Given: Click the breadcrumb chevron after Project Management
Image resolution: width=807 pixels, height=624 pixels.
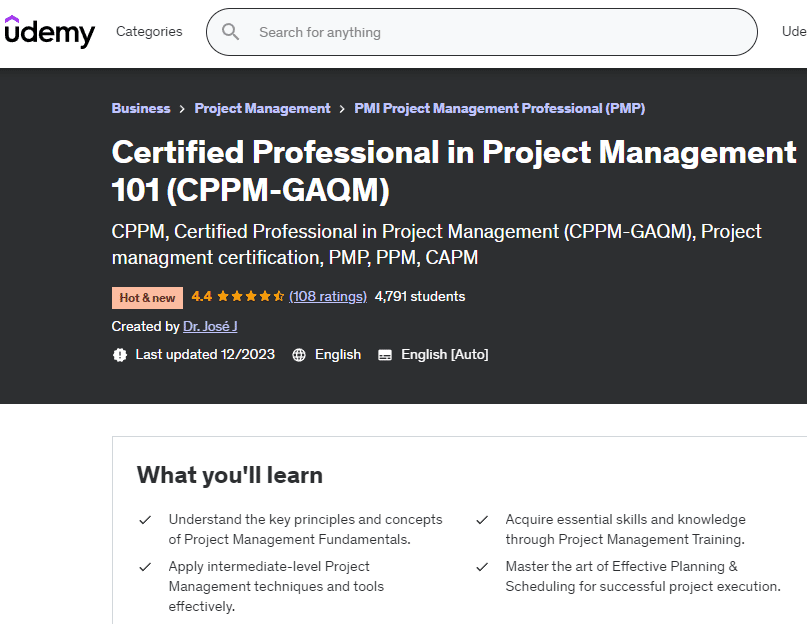Looking at the screenshot, I should (x=342, y=108).
